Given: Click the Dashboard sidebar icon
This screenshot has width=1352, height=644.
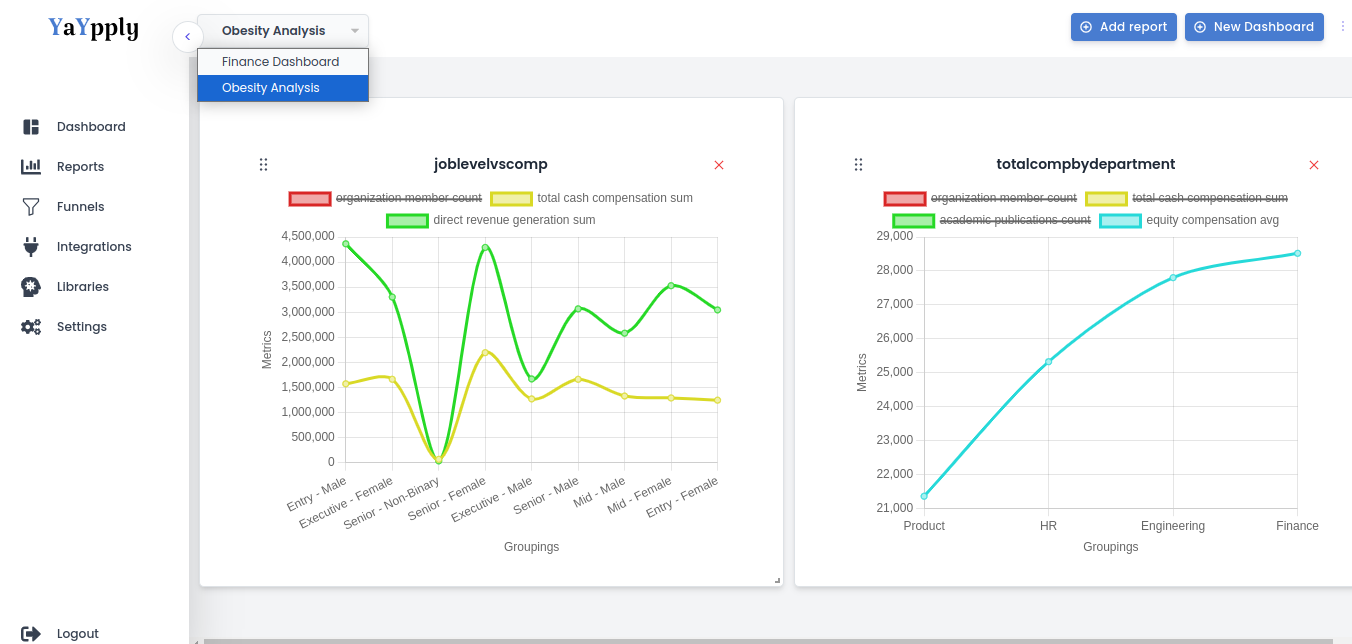Looking at the screenshot, I should point(31,127).
